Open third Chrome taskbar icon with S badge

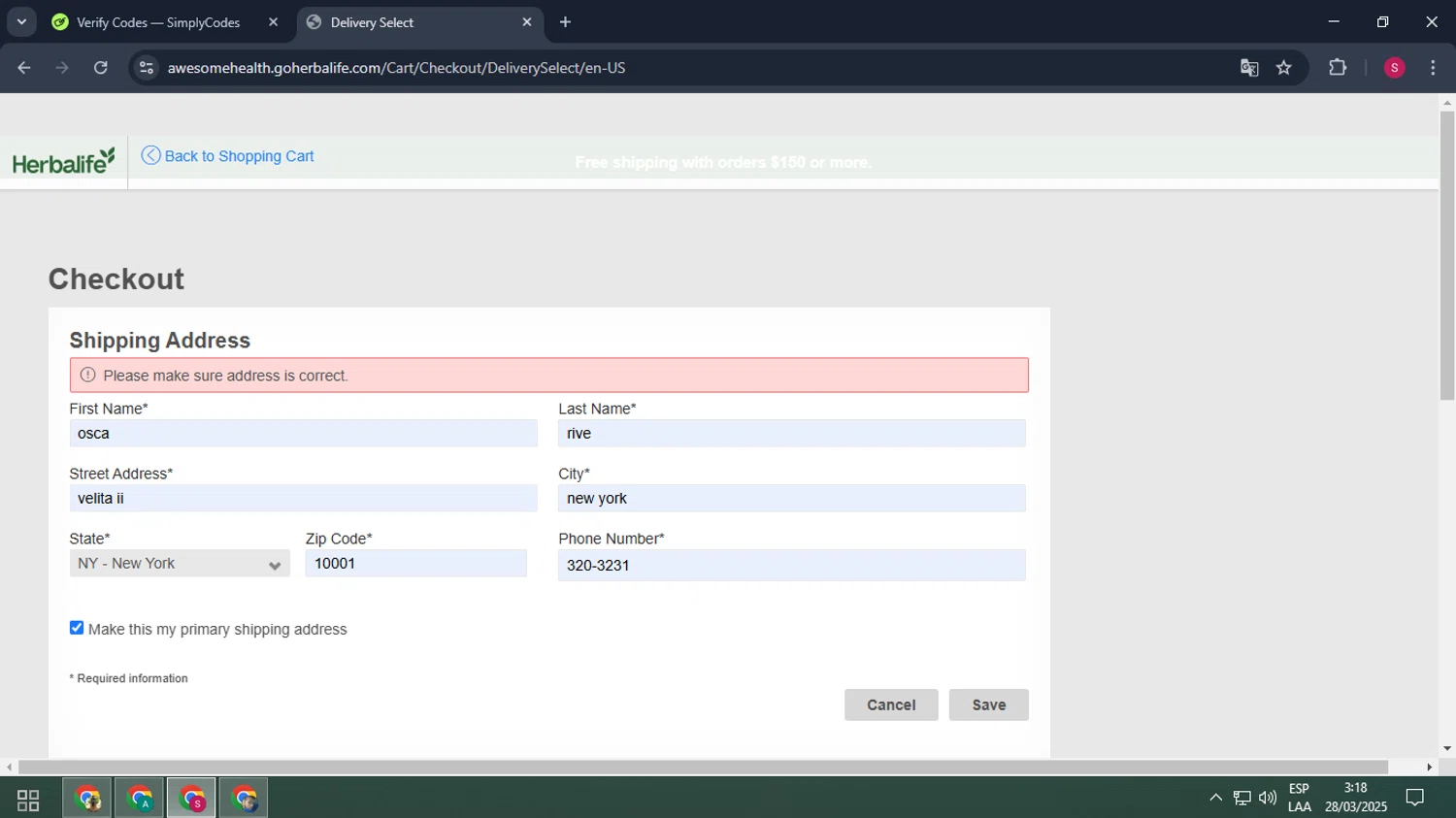[191, 800]
